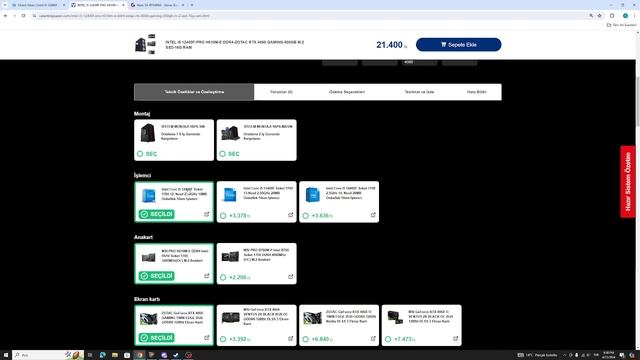Open the Chrome three-dot menu
This screenshot has width=640, height=360.
click(635, 16)
